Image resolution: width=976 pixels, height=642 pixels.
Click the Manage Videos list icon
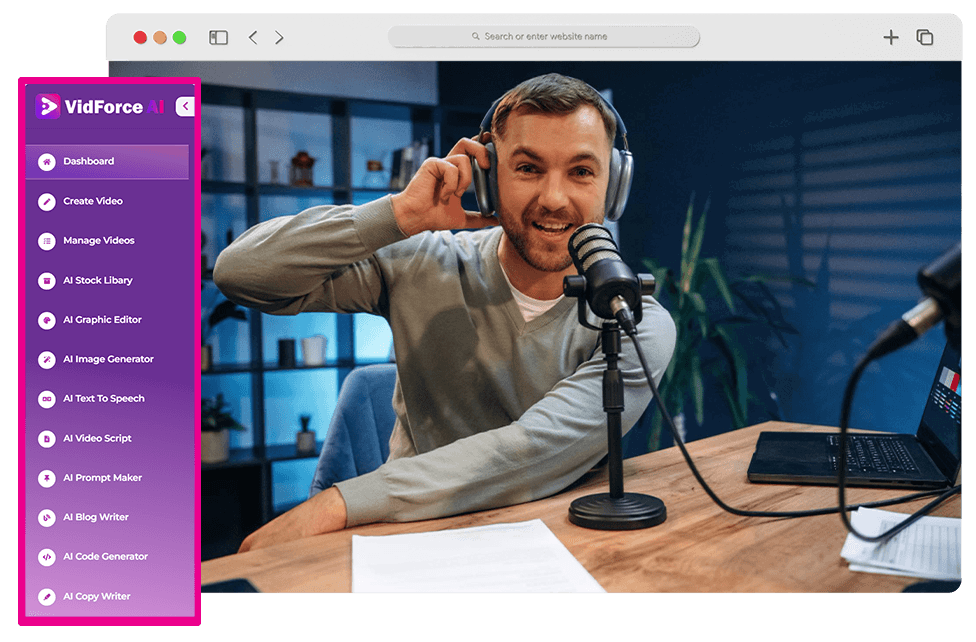click(x=46, y=241)
